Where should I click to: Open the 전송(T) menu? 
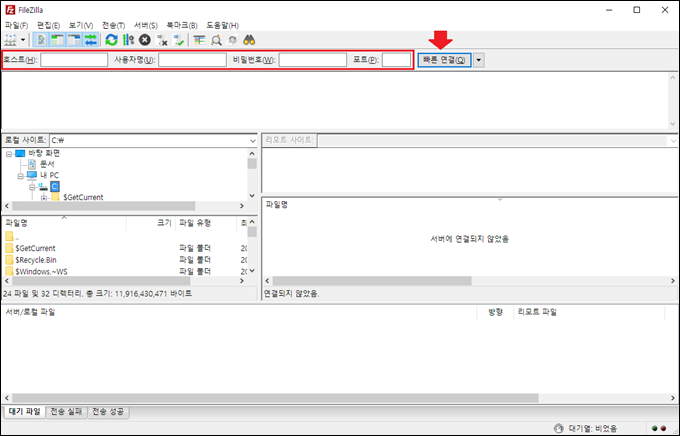point(113,25)
